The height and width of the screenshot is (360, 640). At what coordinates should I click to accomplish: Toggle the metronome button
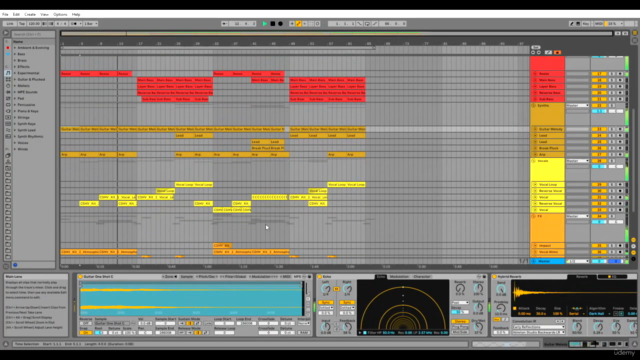pos(75,24)
